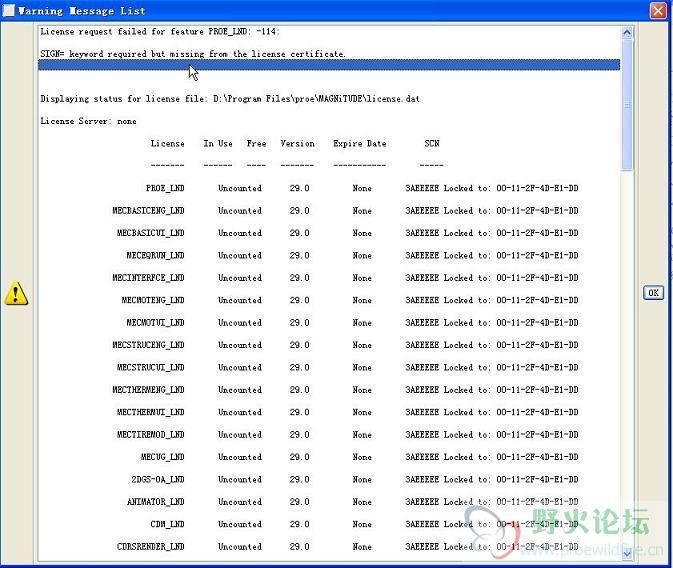Image resolution: width=673 pixels, height=568 pixels.
Task: Select the MECBASICENG_LND license name
Action: click(148, 210)
